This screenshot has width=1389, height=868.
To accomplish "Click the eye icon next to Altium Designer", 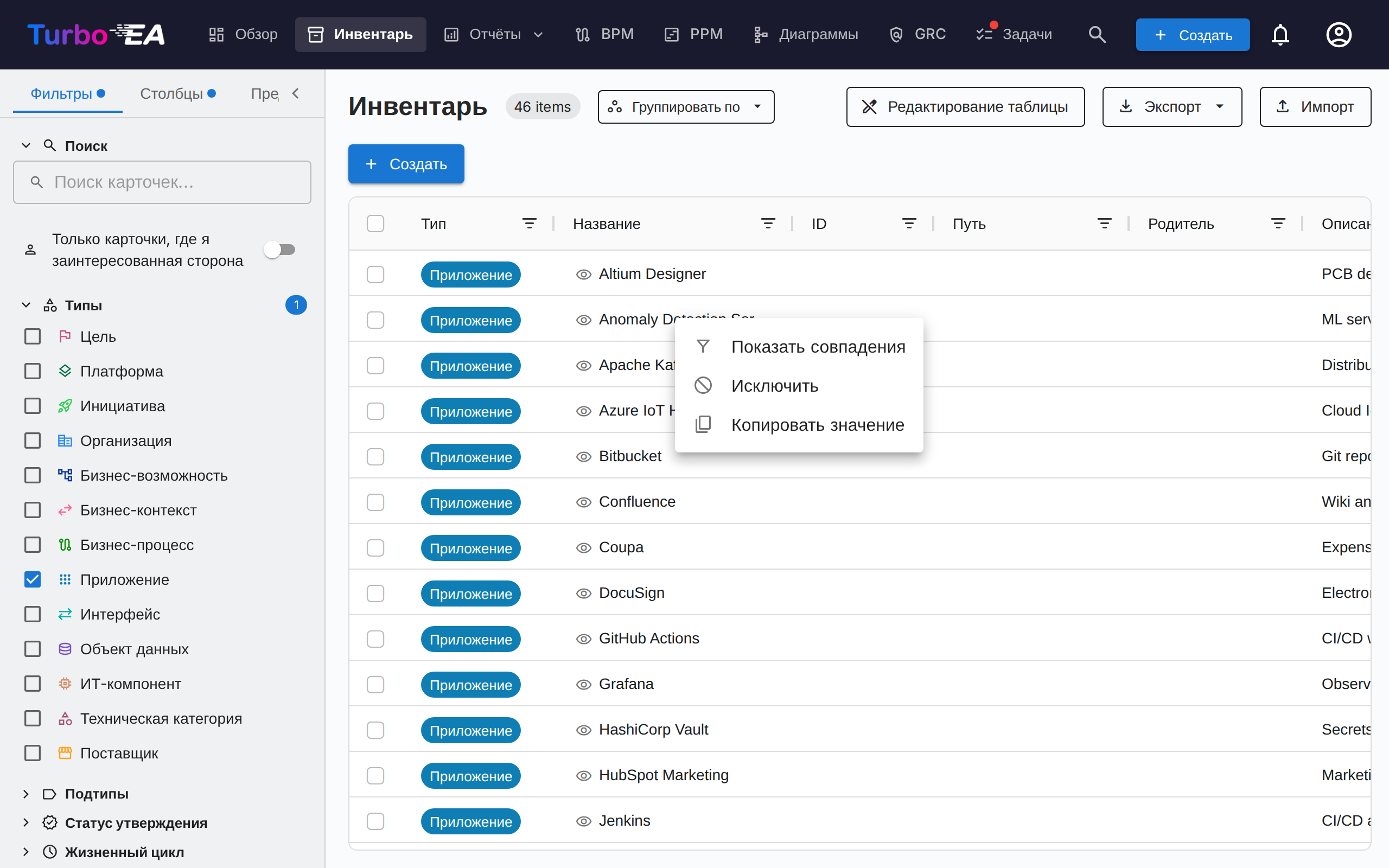I will (x=584, y=275).
